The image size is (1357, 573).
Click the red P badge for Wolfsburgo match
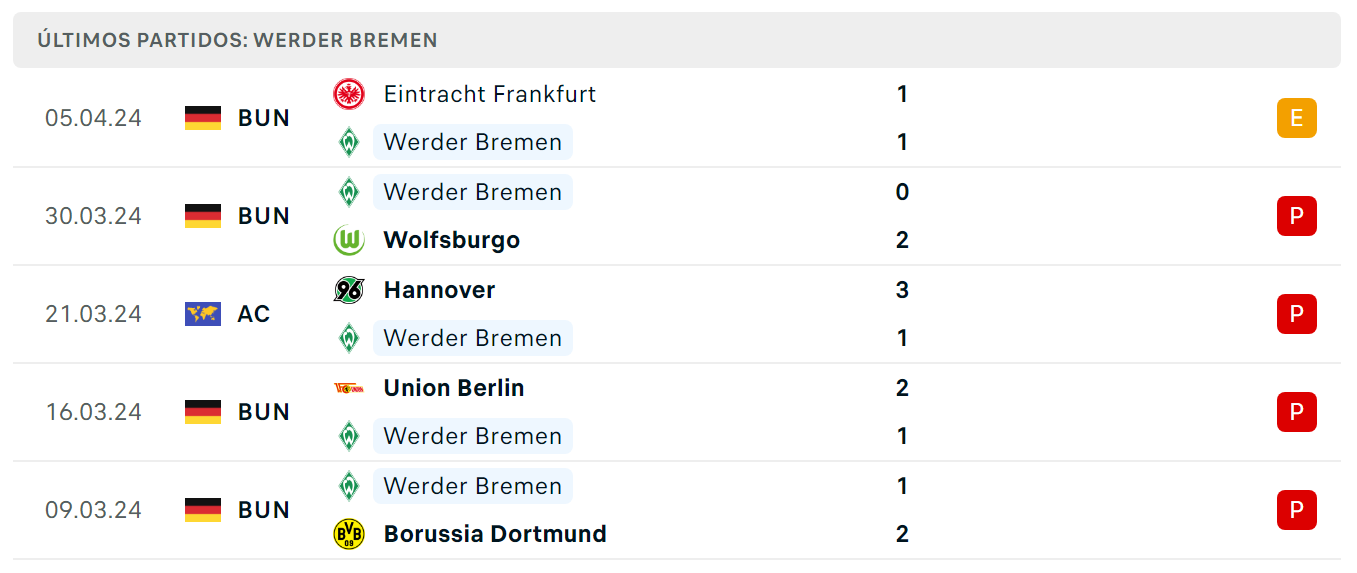click(1297, 216)
